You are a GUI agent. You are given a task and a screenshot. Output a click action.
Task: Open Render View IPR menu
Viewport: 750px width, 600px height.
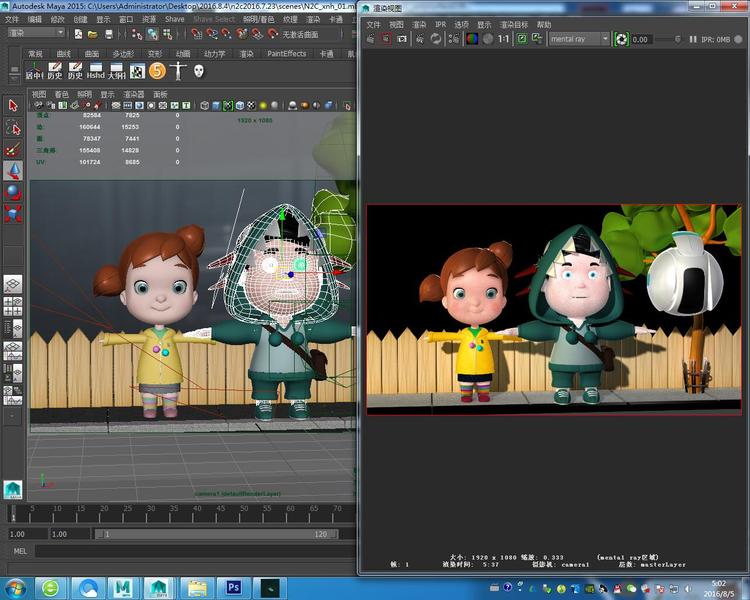(x=440, y=24)
